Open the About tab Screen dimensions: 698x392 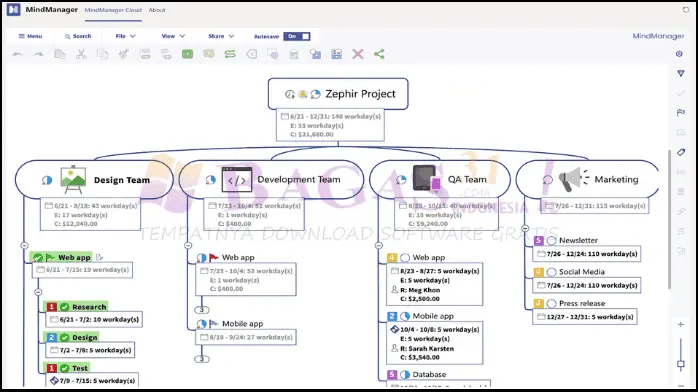click(157, 10)
